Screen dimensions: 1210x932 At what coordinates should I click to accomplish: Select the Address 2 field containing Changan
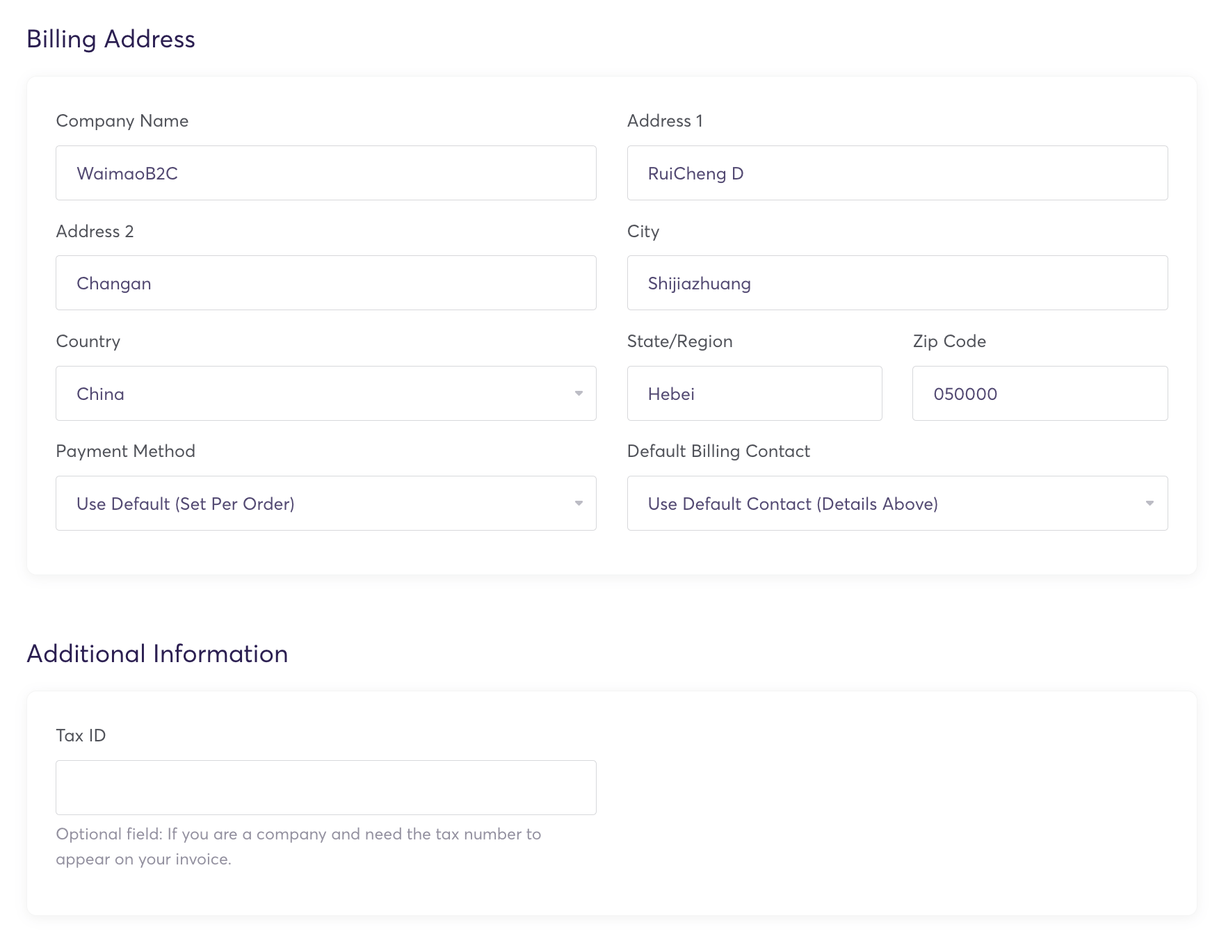[x=325, y=283]
